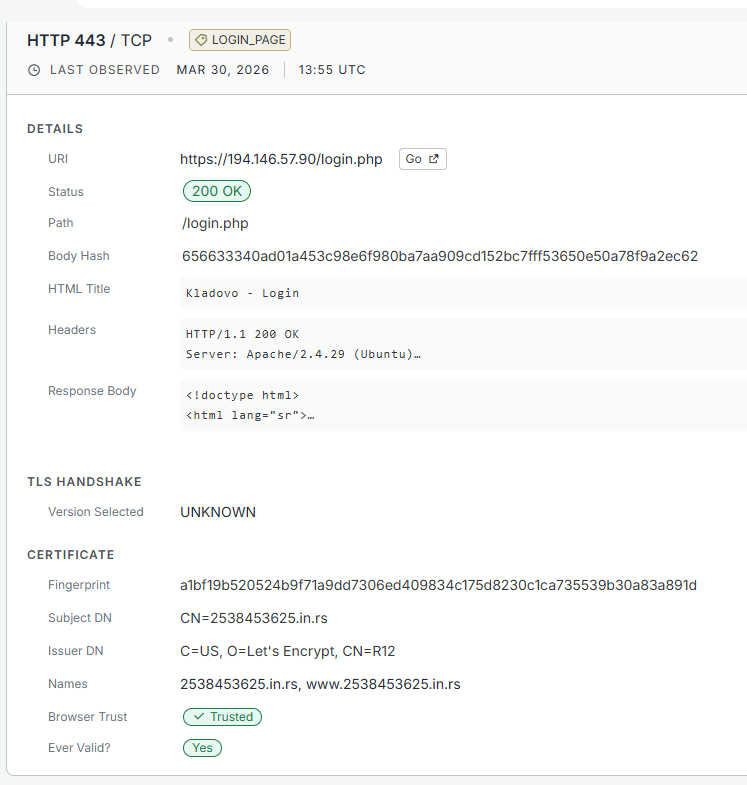Click the external-link arrow icon in Go
The image size is (747, 785).
click(x=434, y=159)
